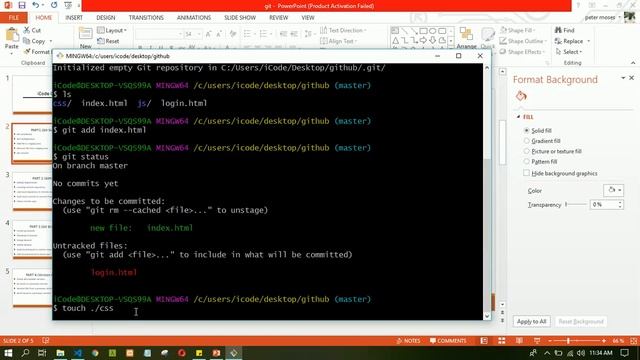Click the Copy command
This screenshot has height=360, width=640.
coord(35,41)
